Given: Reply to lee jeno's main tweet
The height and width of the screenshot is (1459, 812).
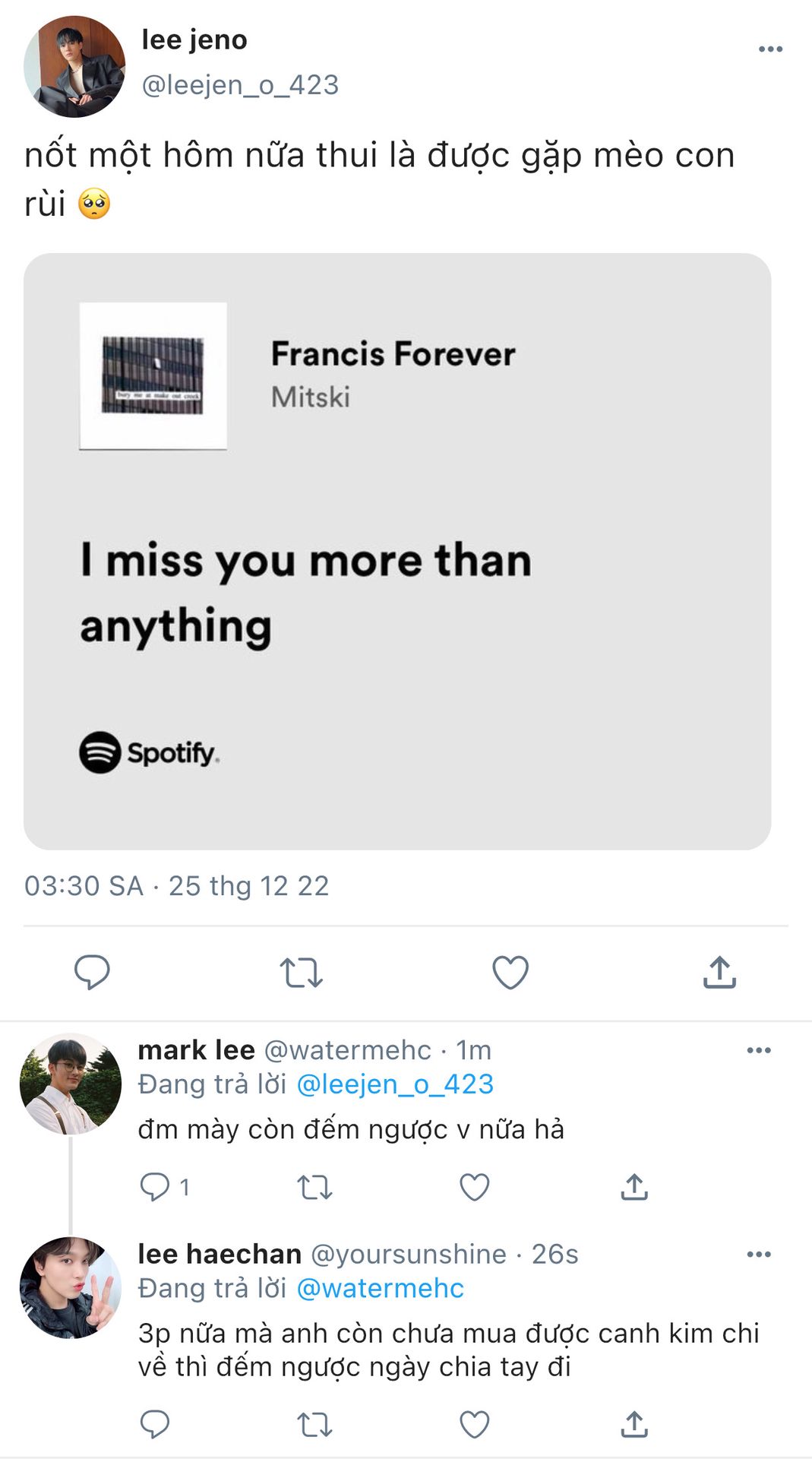Looking at the screenshot, I should (92, 972).
